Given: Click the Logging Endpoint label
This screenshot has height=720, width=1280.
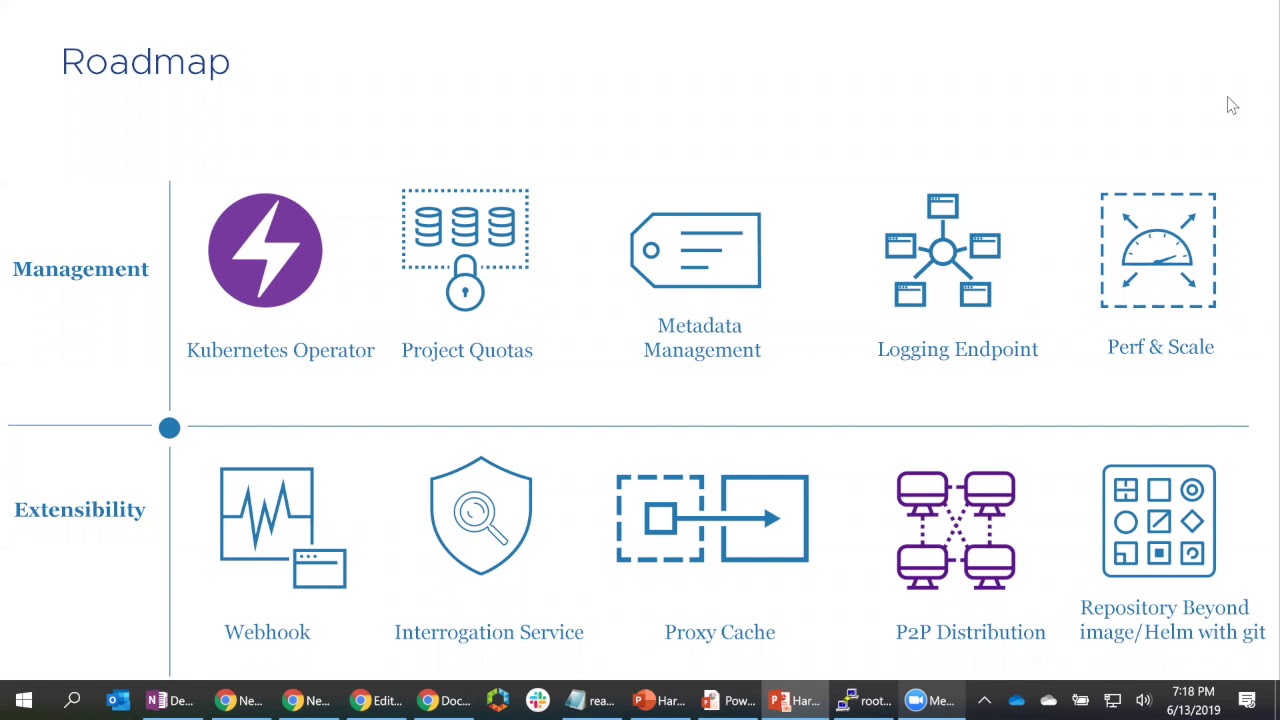Looking at the screenshot, I should click(x=958, y=349).
